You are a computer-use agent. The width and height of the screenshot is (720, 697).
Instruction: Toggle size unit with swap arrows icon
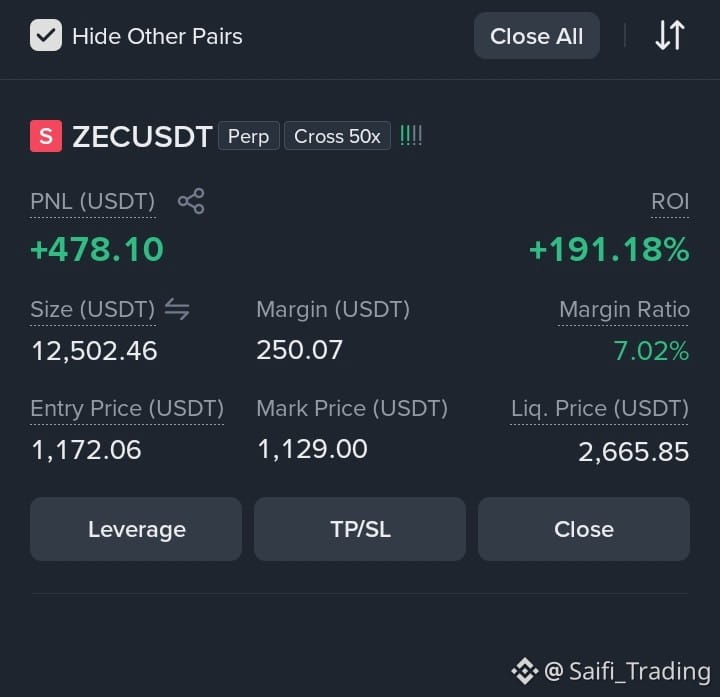[x=177, y=309]
